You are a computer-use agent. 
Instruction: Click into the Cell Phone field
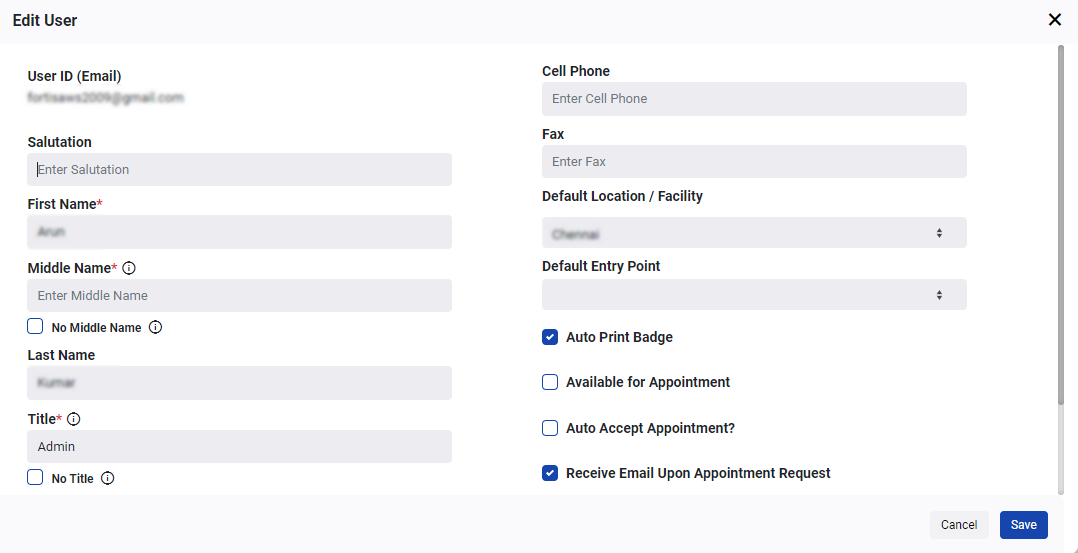click(x=754, y=99)
